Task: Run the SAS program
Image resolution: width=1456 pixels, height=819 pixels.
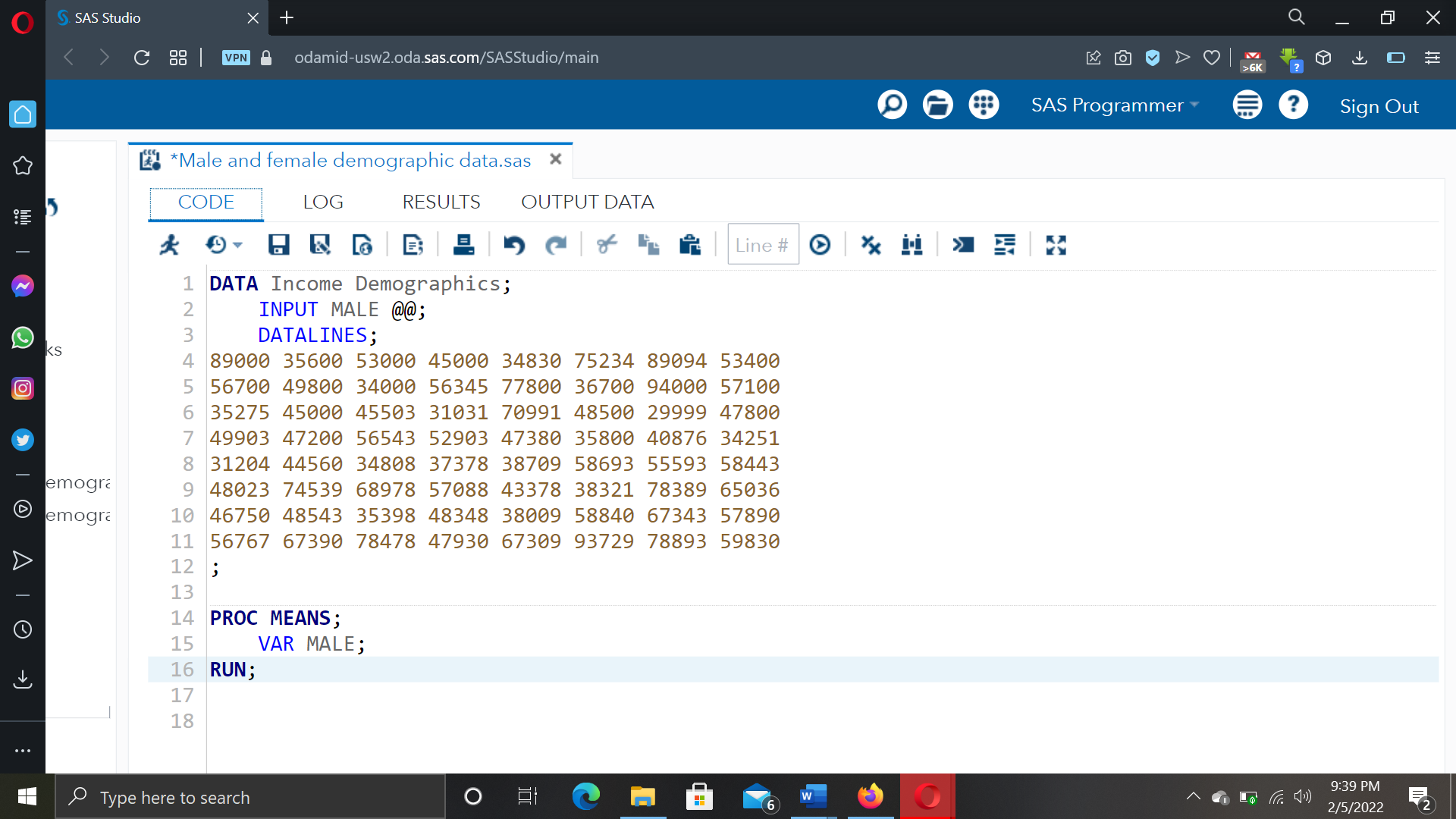Action: [x=168, y=244]
